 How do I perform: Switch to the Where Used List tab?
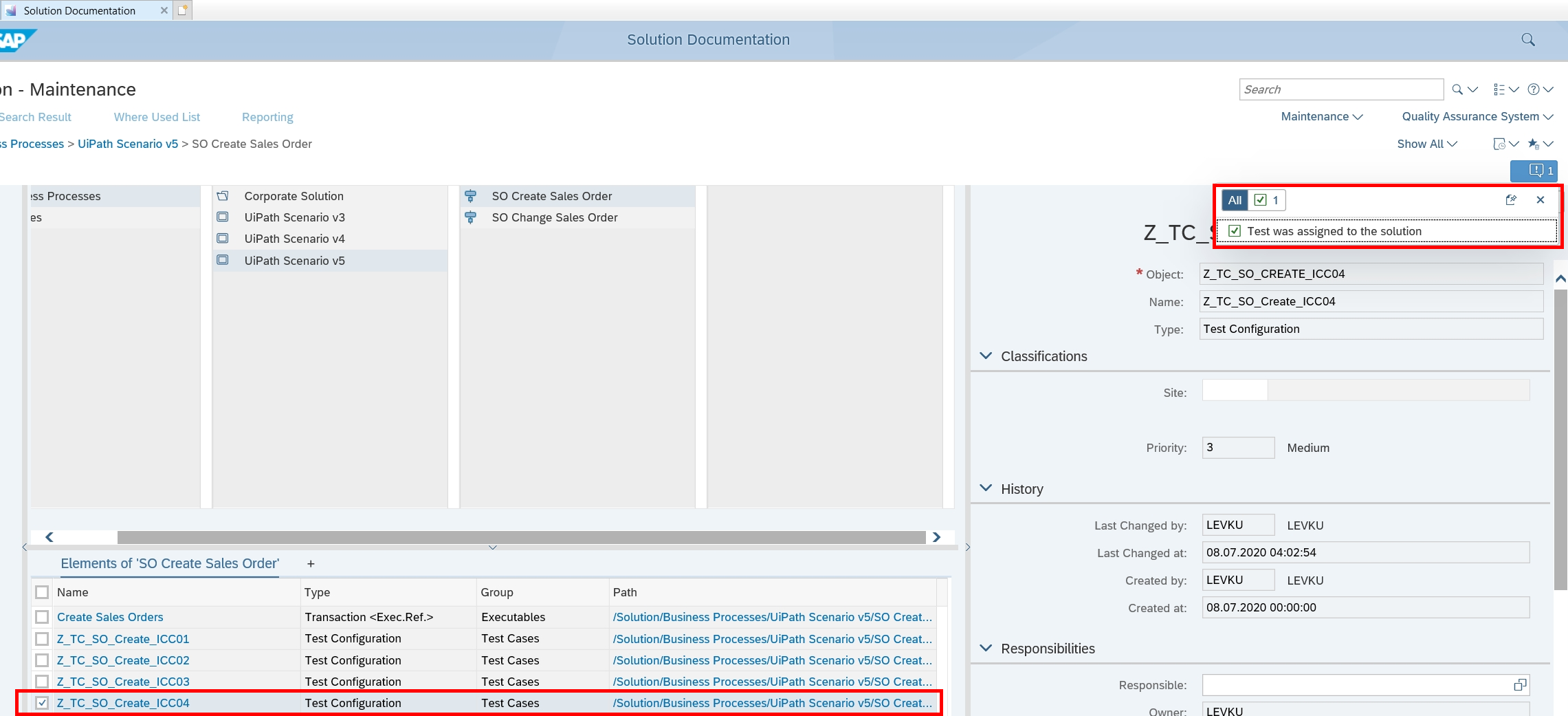pos(157,117)
